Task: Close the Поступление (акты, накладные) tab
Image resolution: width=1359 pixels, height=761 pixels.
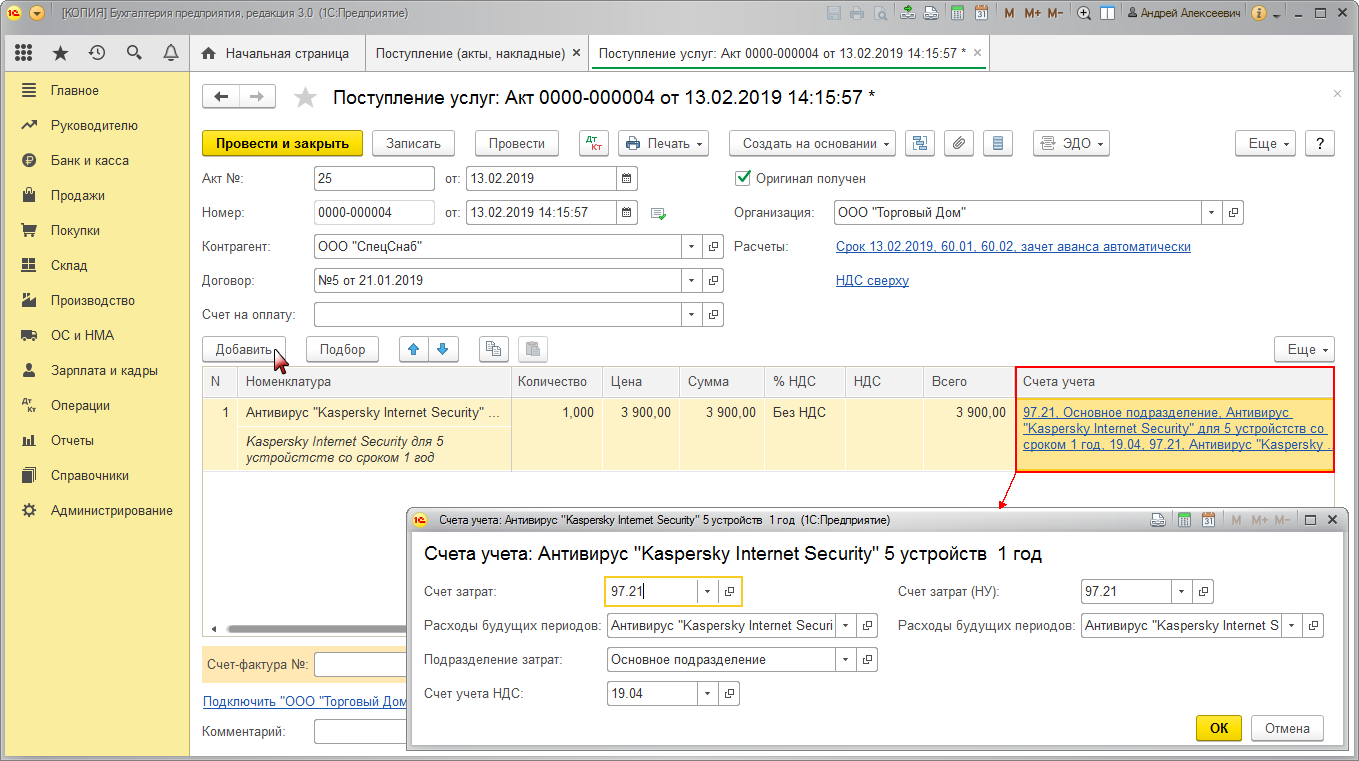Action: pyautogui.click(x=575, y=53)
